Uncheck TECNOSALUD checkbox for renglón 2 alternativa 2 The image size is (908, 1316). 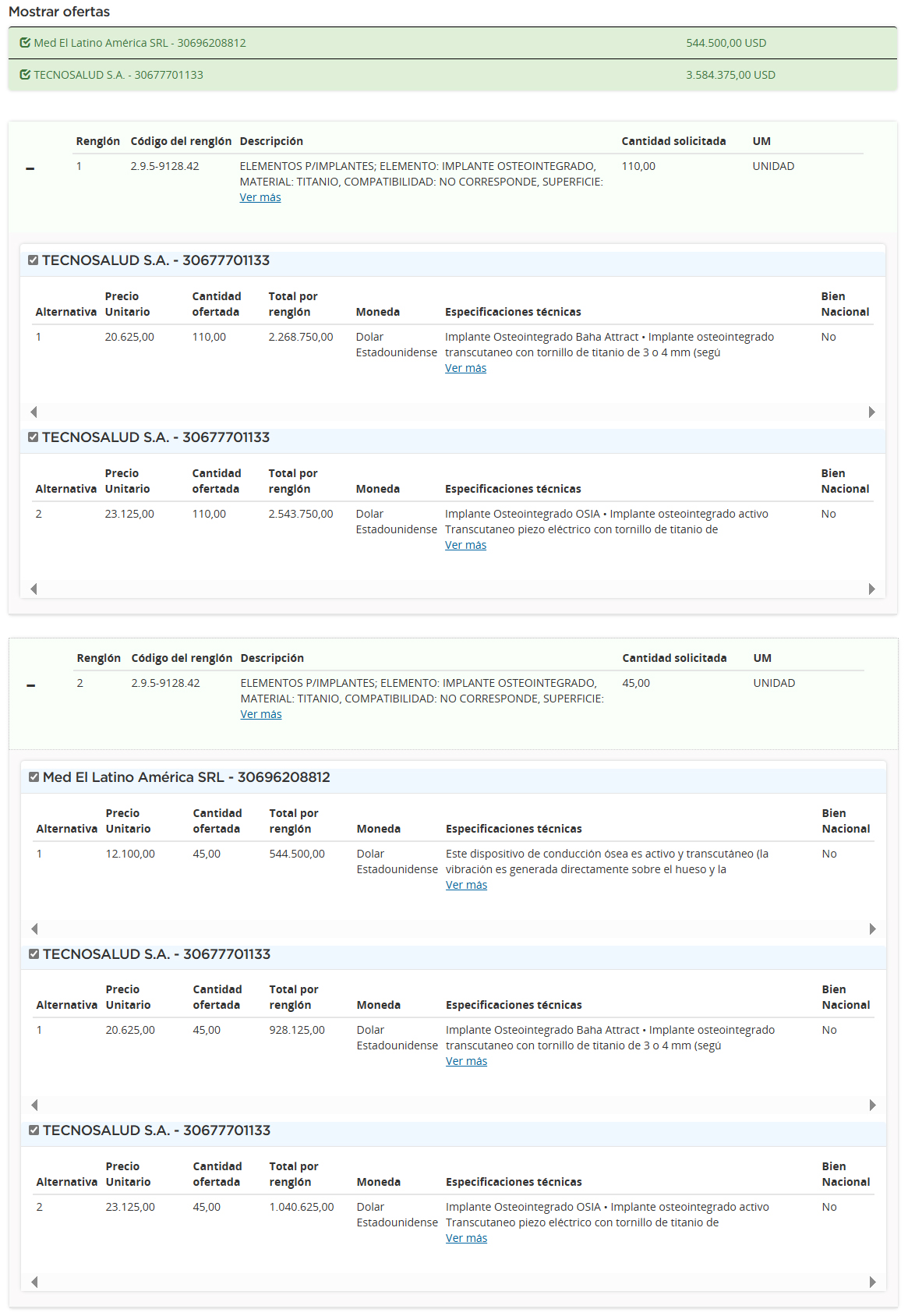coord(34,1130)
